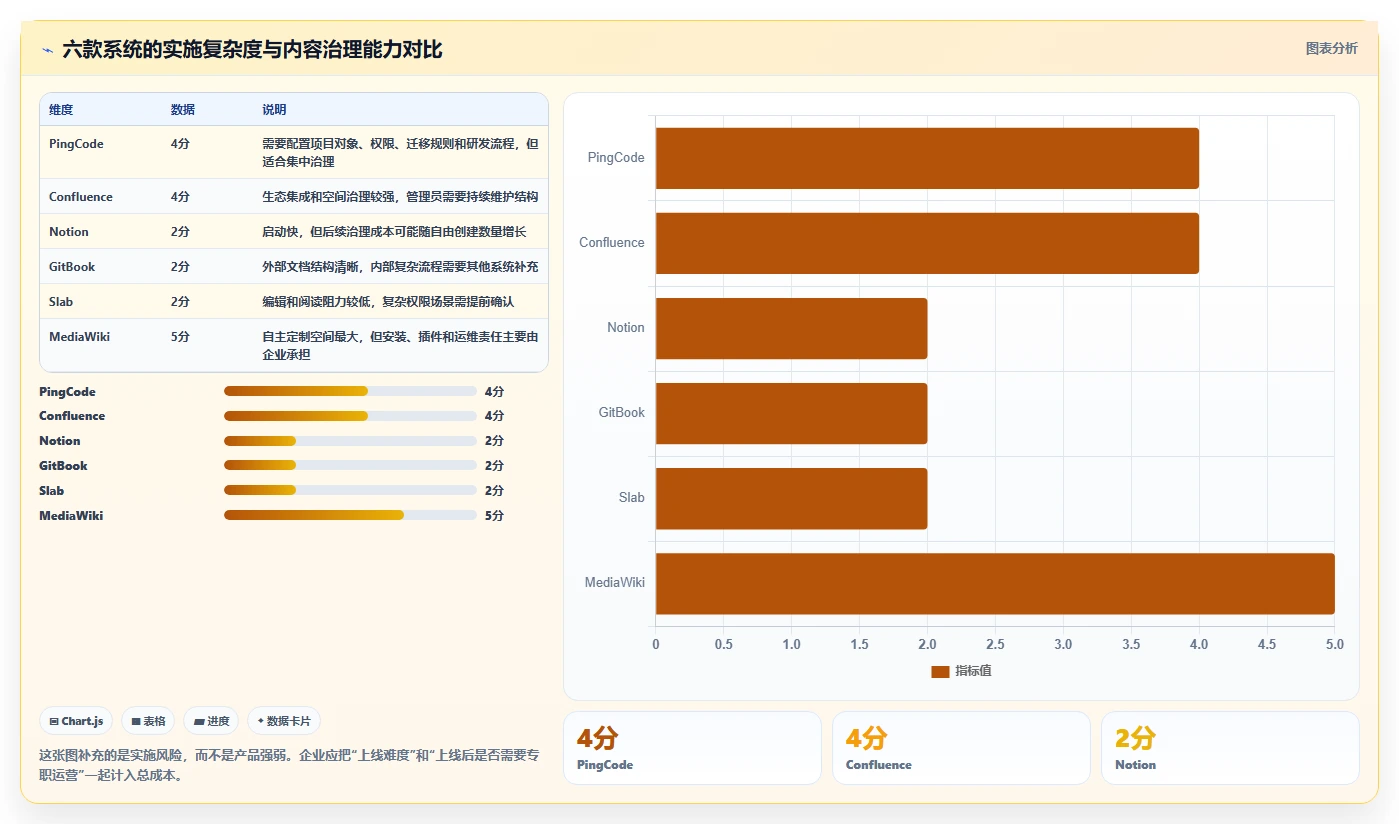Click the 2.5 x-axis tick label
Viewport: 1399px width, 824px height.
pyautogui.click(x=995, y=645)
